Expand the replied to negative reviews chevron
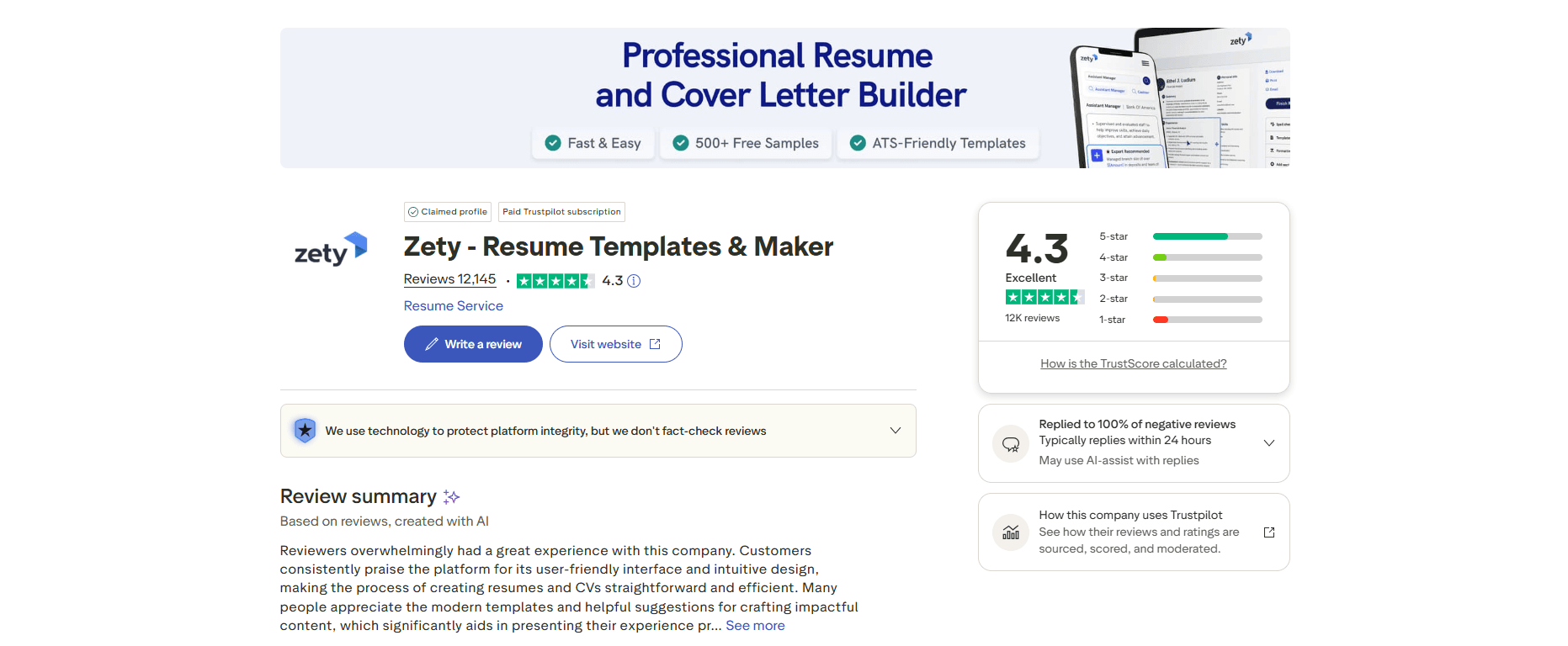 pos(1269,443)
